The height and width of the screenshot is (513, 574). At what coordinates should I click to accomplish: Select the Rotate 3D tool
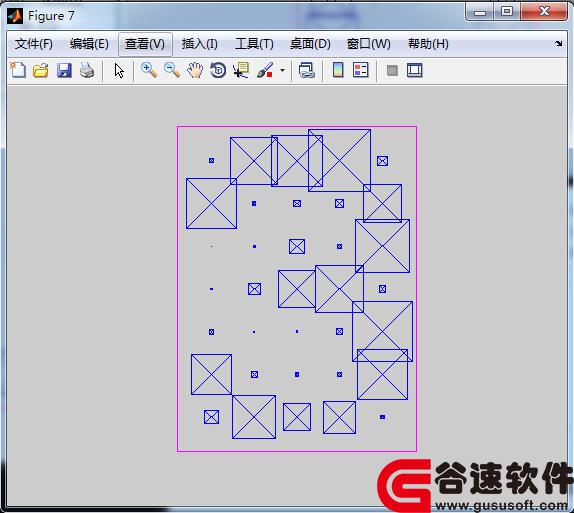pos(218,70)
